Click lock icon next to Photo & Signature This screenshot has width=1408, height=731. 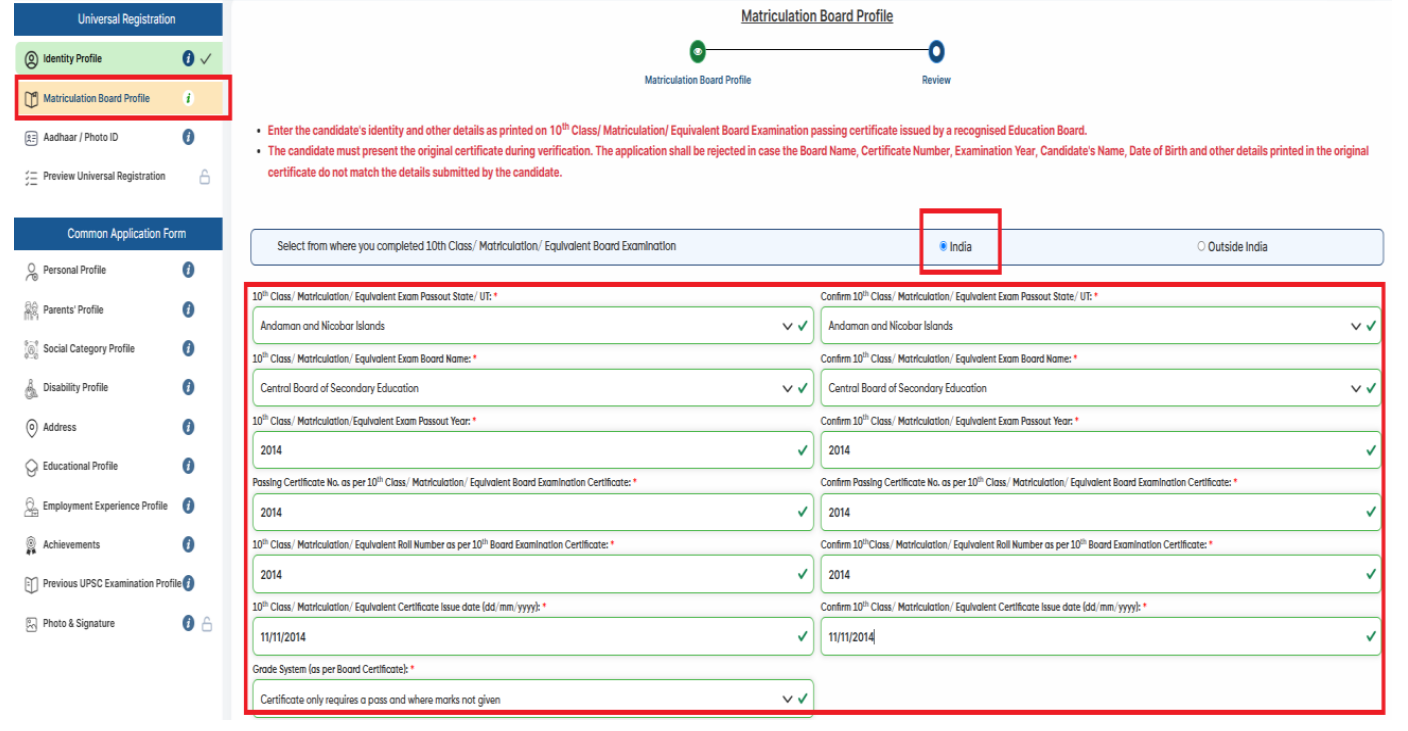(x=207, y=624)
